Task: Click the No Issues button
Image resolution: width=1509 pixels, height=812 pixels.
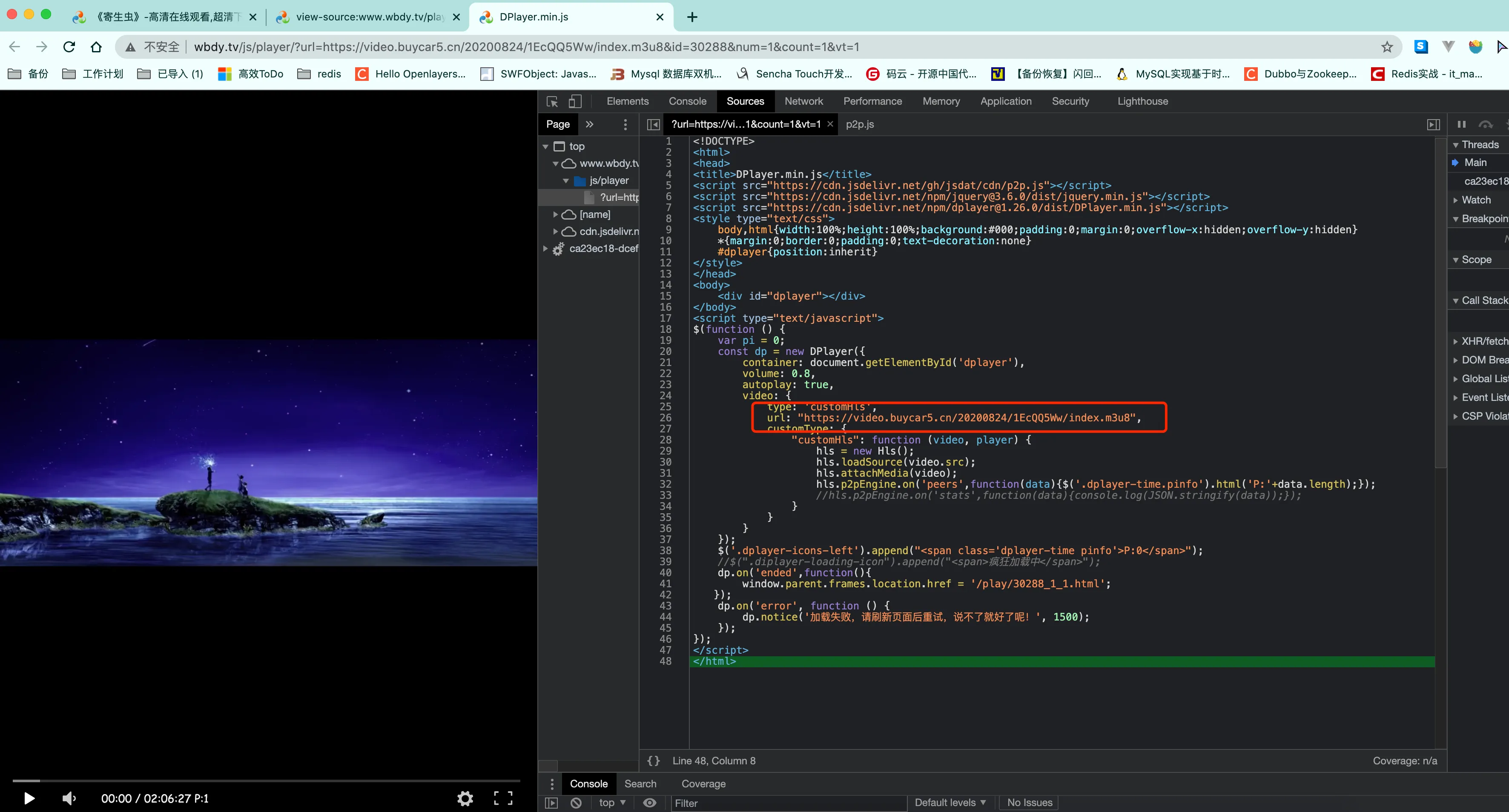Action: point(1029,803)
